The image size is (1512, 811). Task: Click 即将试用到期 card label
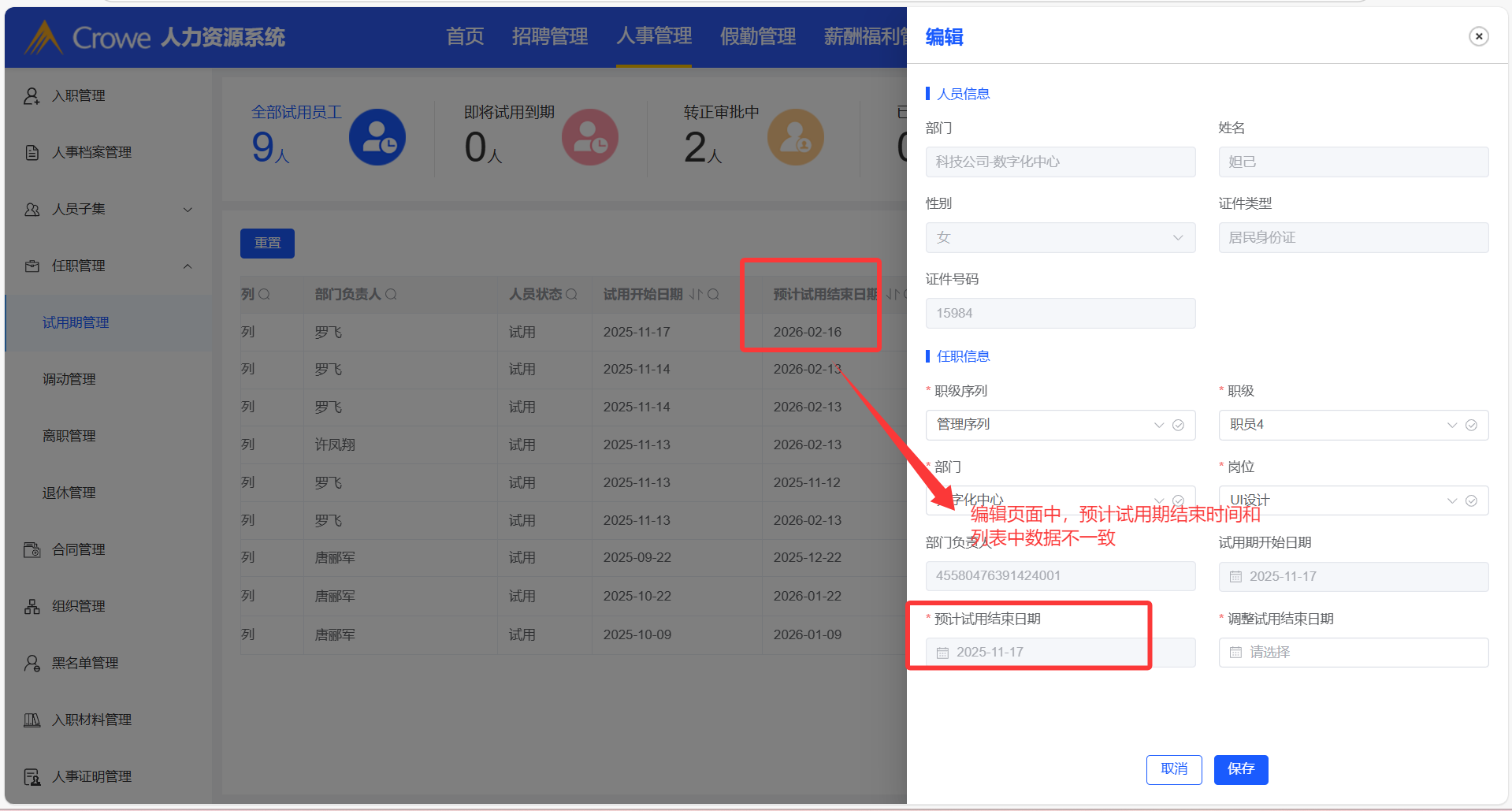point(509,113)
